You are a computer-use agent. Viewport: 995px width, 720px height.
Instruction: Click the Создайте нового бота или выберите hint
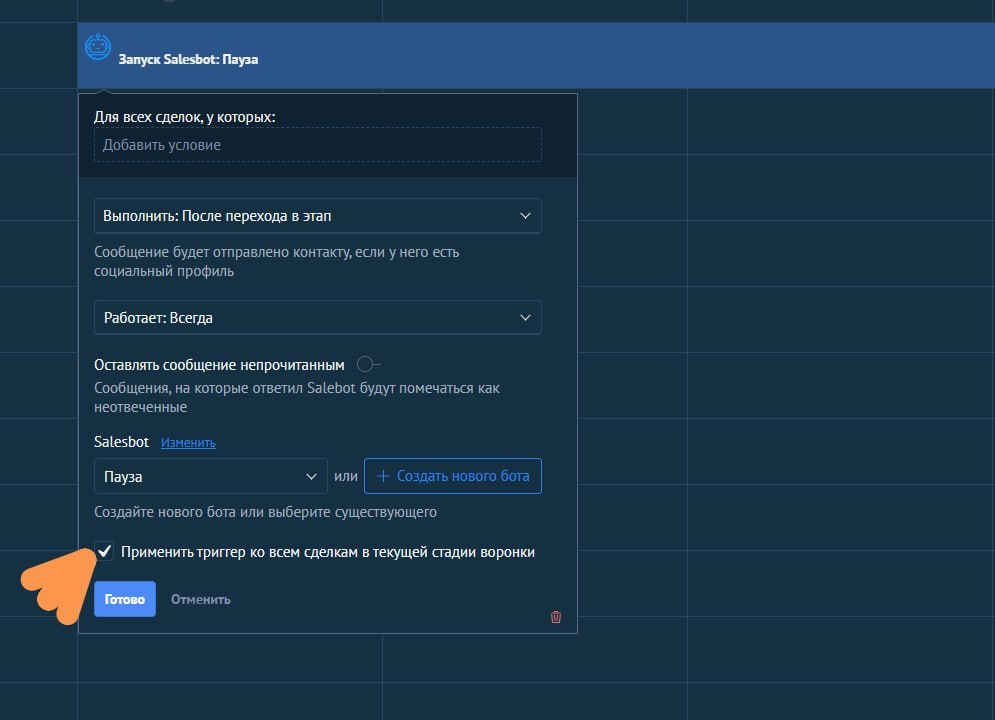tap(265, 512)
